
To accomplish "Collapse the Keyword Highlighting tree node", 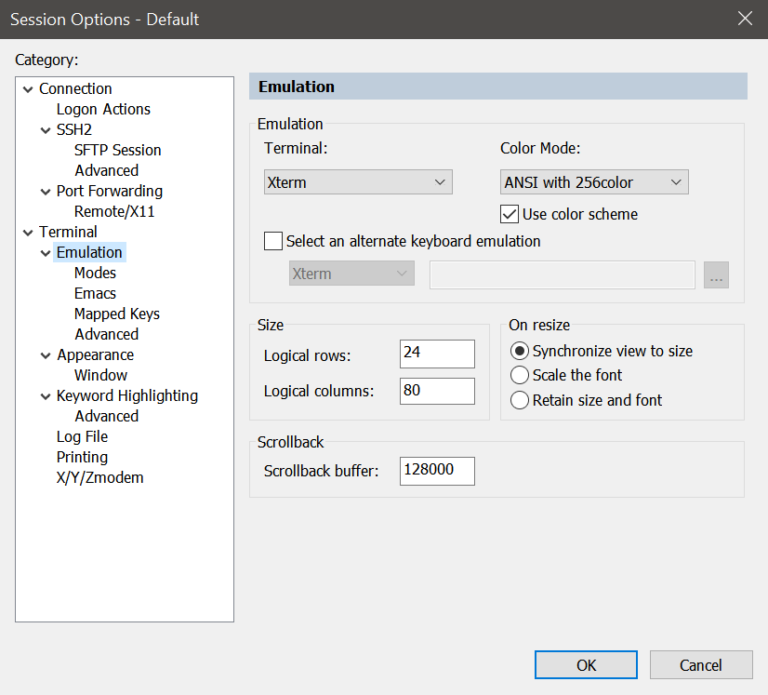I will [x=46, y=396].
